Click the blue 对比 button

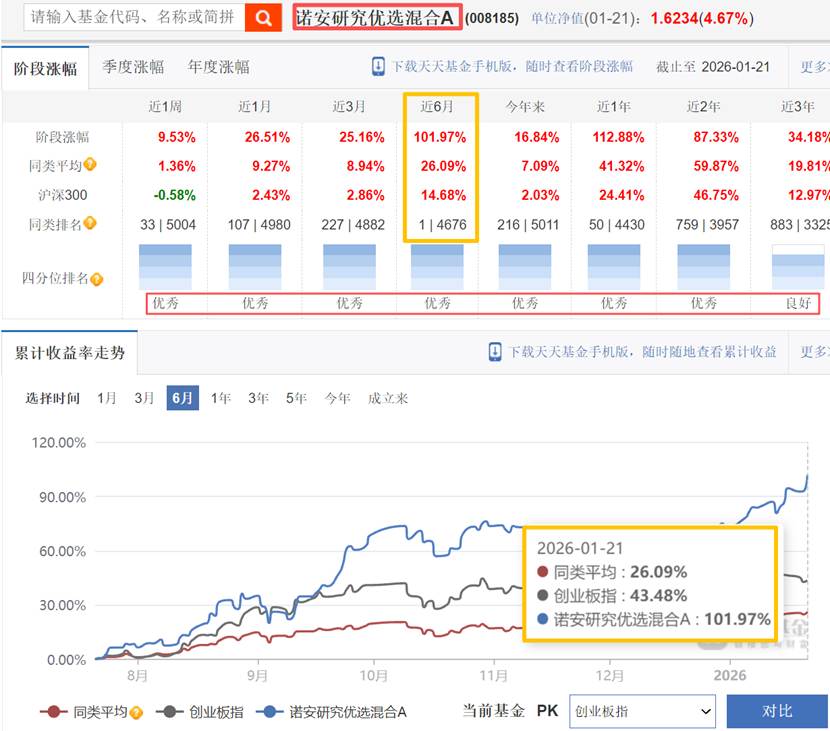(777, 711)
